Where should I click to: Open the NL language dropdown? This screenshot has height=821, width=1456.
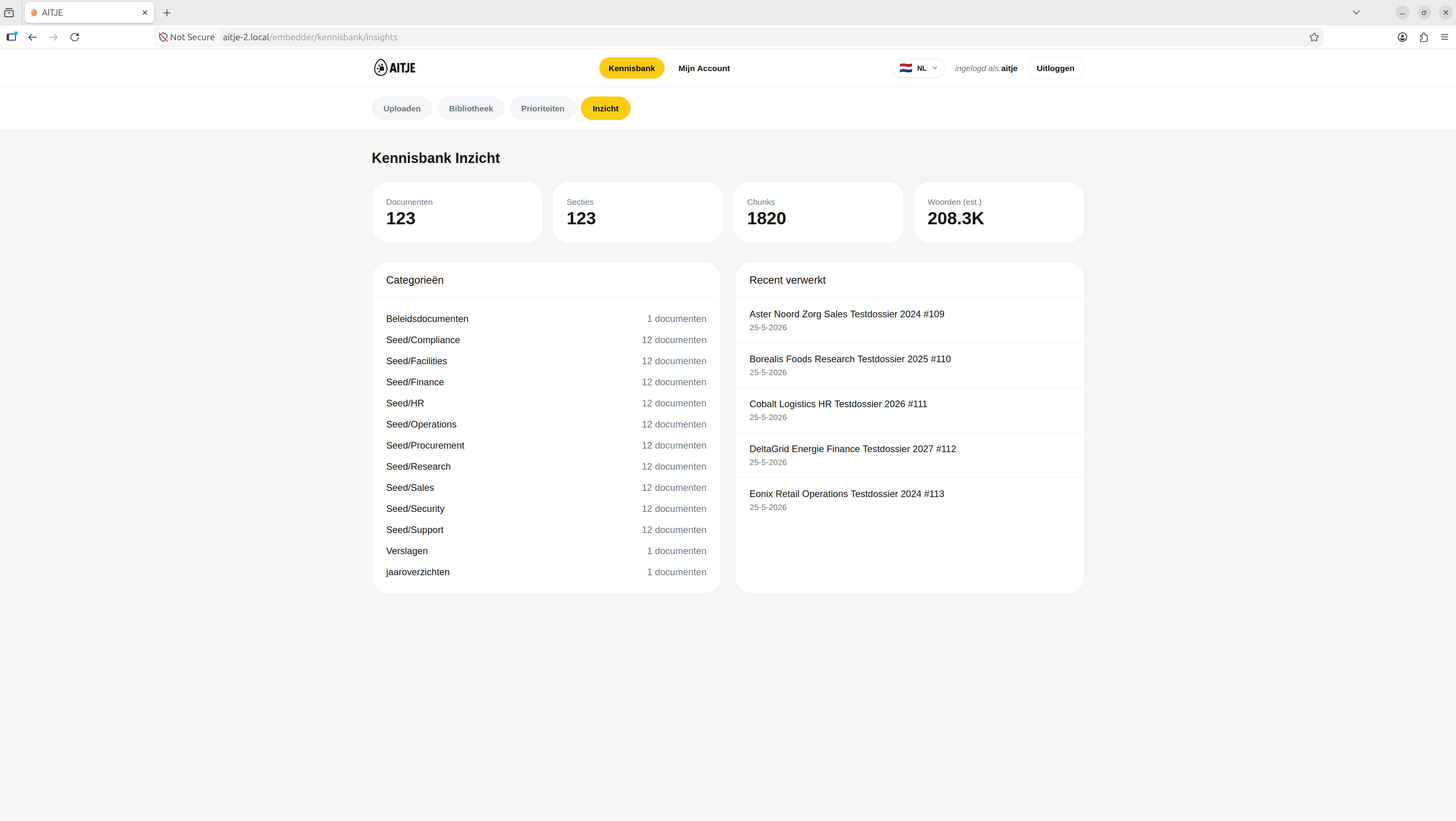918,68
